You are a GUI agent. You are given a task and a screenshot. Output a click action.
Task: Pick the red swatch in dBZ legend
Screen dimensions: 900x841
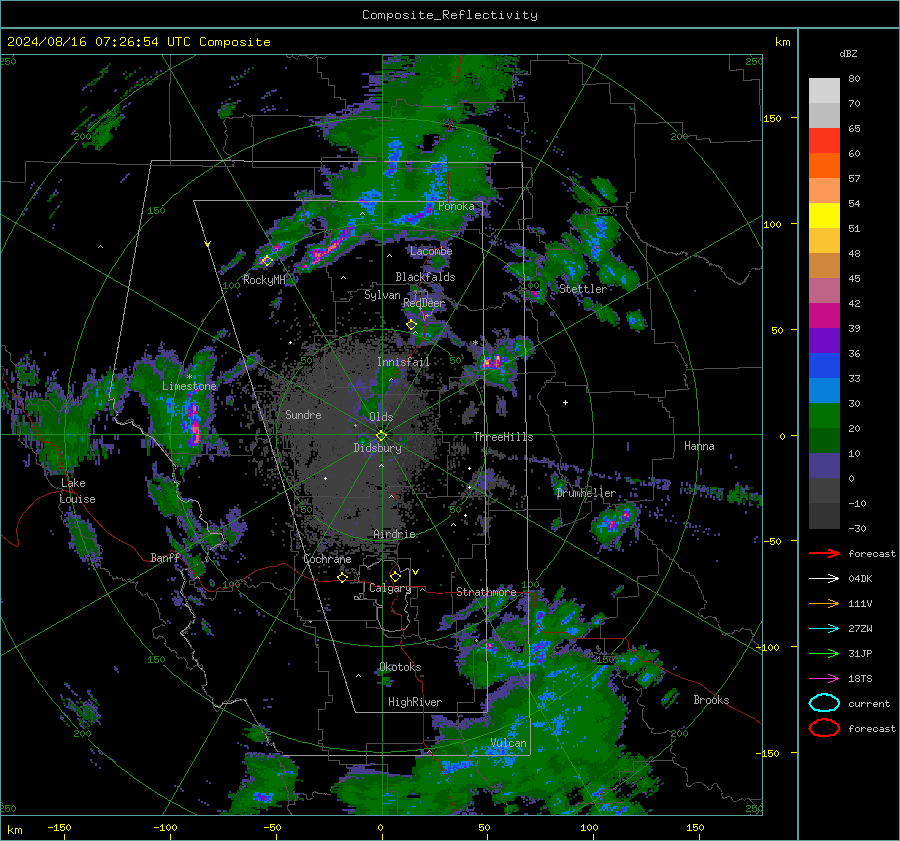[824, 141]
